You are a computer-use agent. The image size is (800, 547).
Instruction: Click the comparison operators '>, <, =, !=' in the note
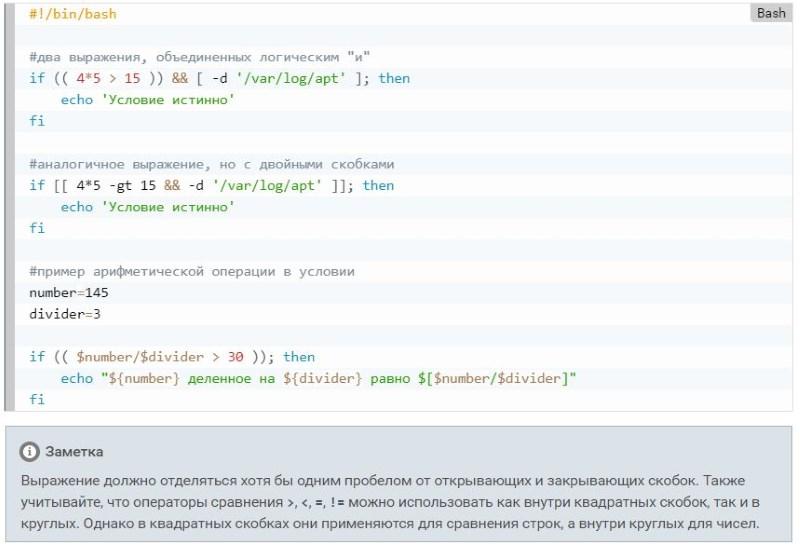click(x=316, y=503)
